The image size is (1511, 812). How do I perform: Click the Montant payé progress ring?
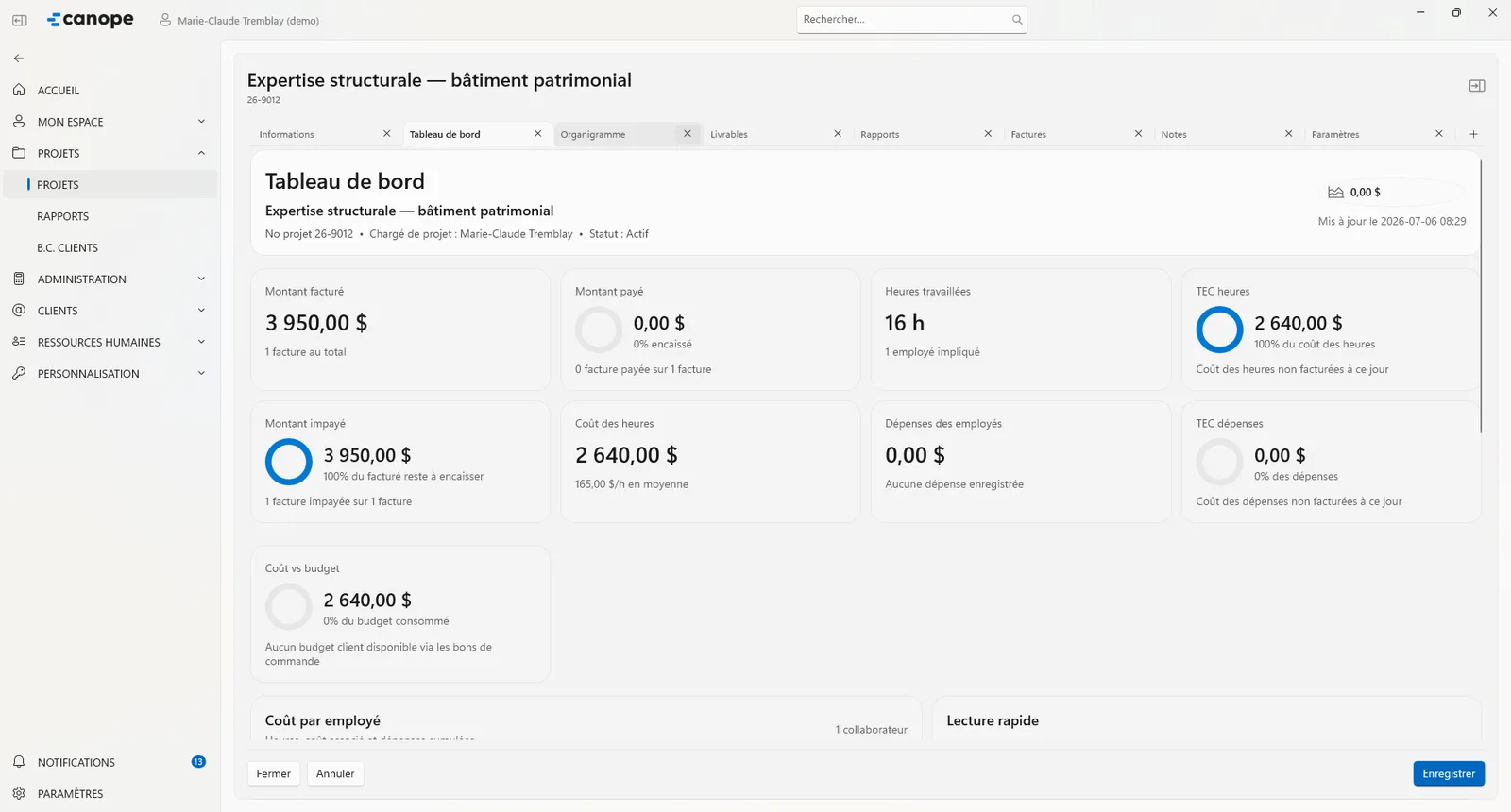pos(599,330)
